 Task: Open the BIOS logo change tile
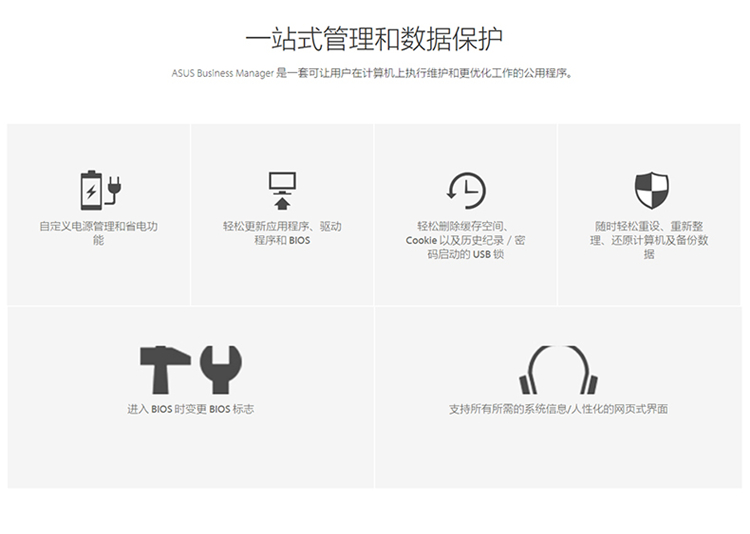(190, 398)
